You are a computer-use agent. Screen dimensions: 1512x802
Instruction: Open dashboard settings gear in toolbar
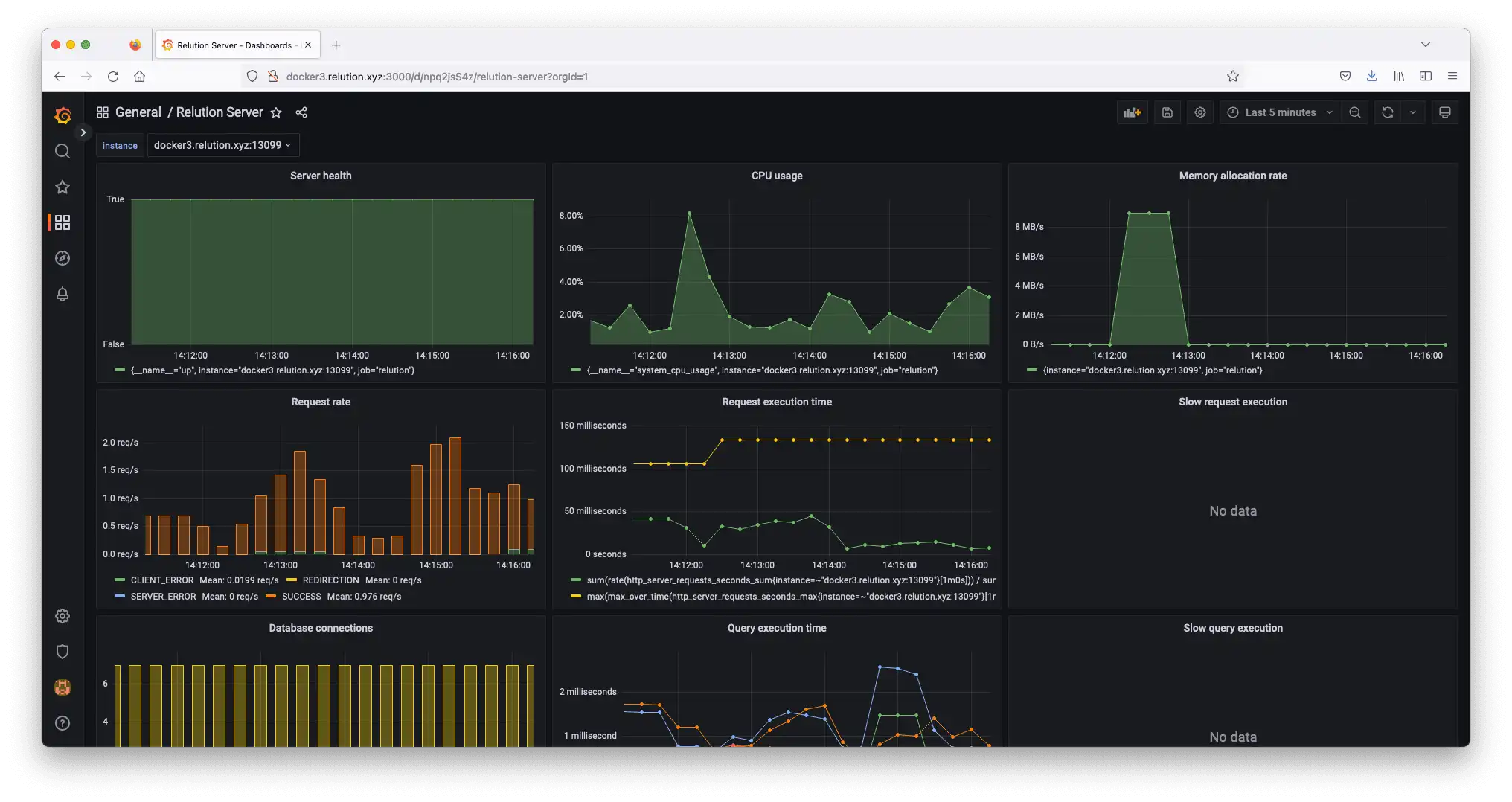[x=1200, y=112]
